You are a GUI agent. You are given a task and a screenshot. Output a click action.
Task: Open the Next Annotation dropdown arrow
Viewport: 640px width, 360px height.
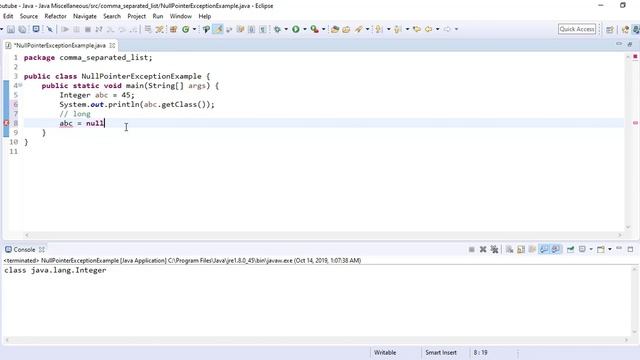pyautogui.click(x=389, y=29)
